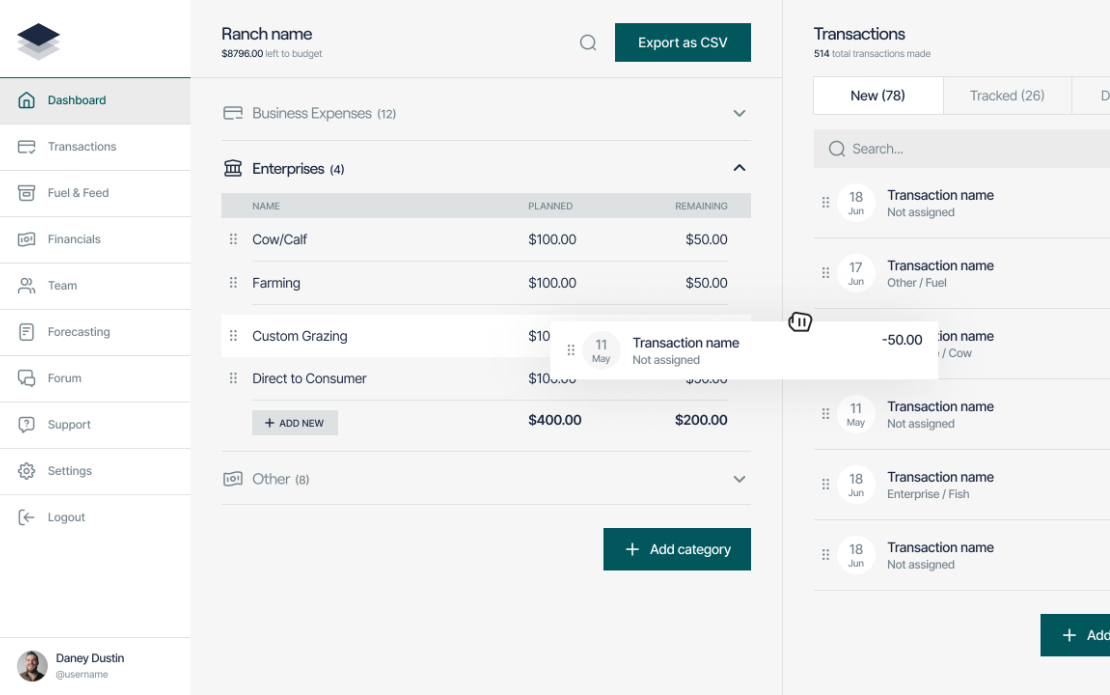This screenshot has height=695, width=1110.
Task: Click the Forum chat bubbles icon
Action: tap(26, 378)
